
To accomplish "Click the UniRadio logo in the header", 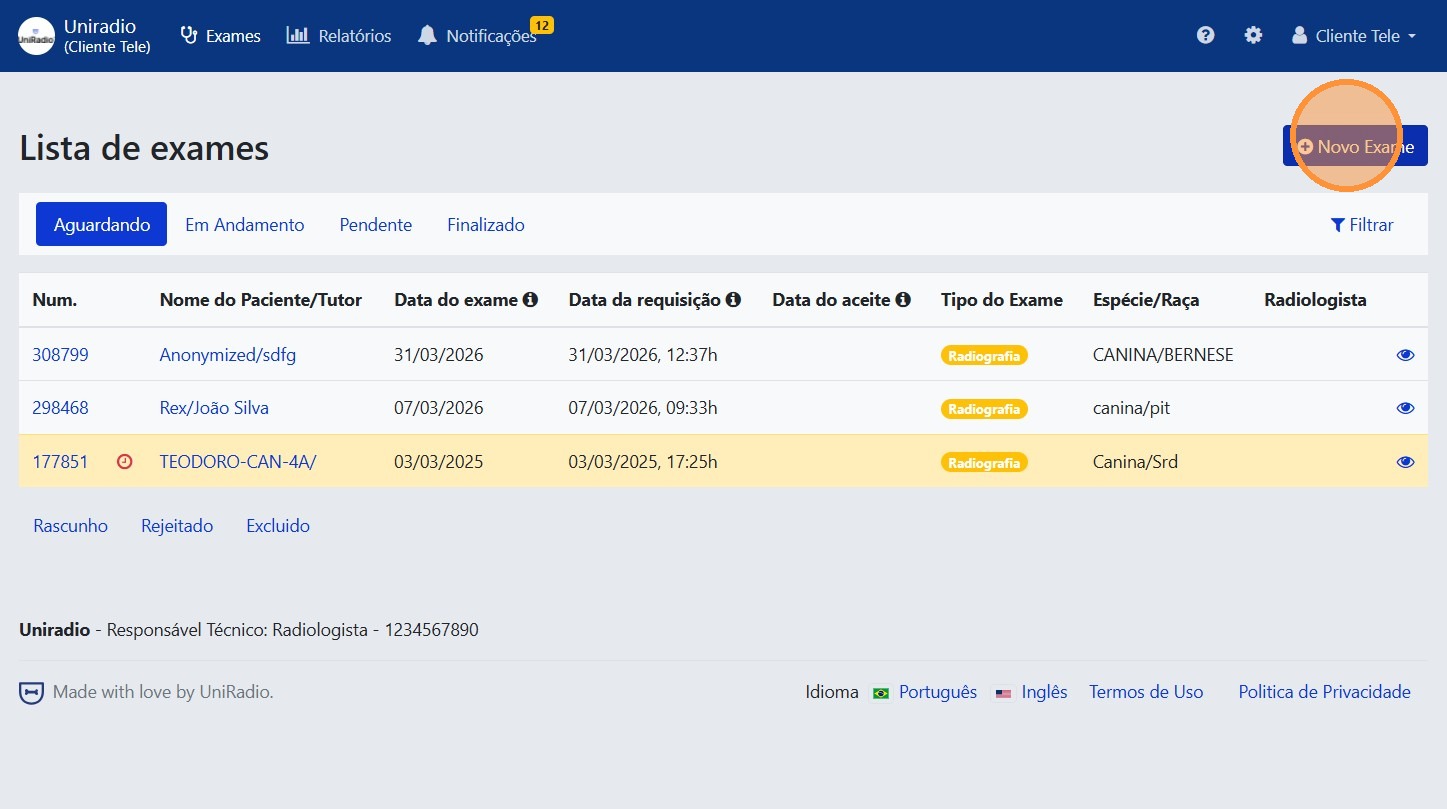I will [37, 36].
